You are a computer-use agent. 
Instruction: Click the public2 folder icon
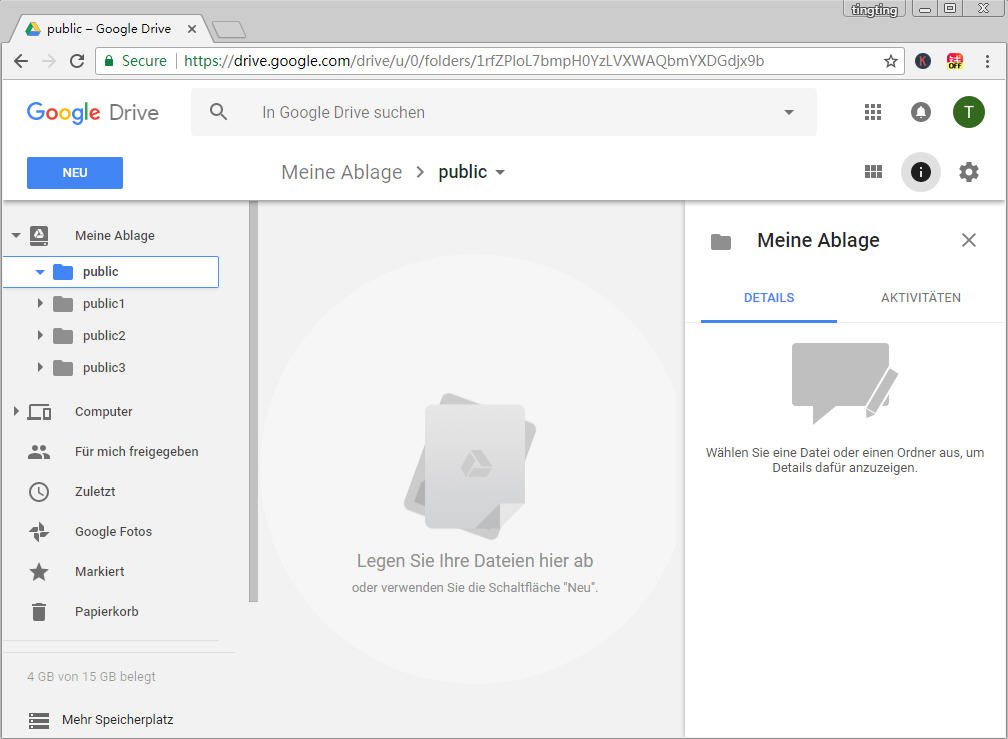tap(62, 335)
